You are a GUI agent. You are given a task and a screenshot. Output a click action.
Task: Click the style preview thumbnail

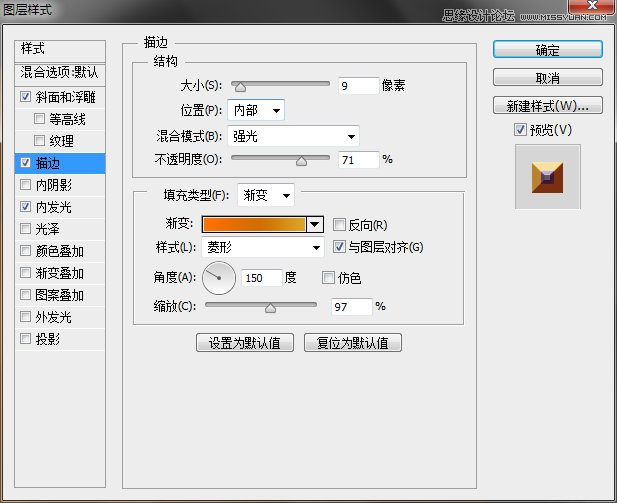[x=547, y=177]
